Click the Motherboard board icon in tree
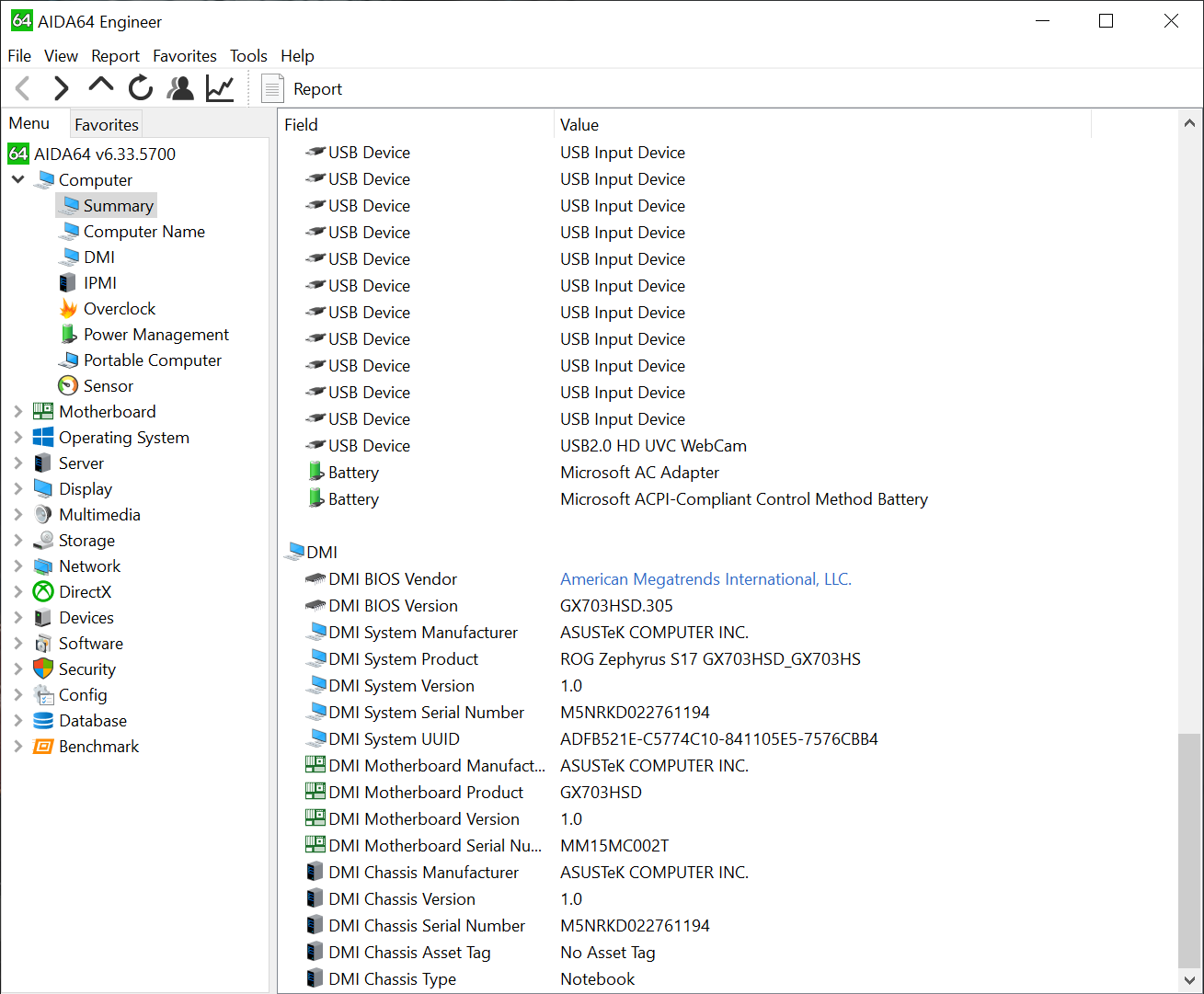This screenshot has width=1204, height=994. point(43,411)
